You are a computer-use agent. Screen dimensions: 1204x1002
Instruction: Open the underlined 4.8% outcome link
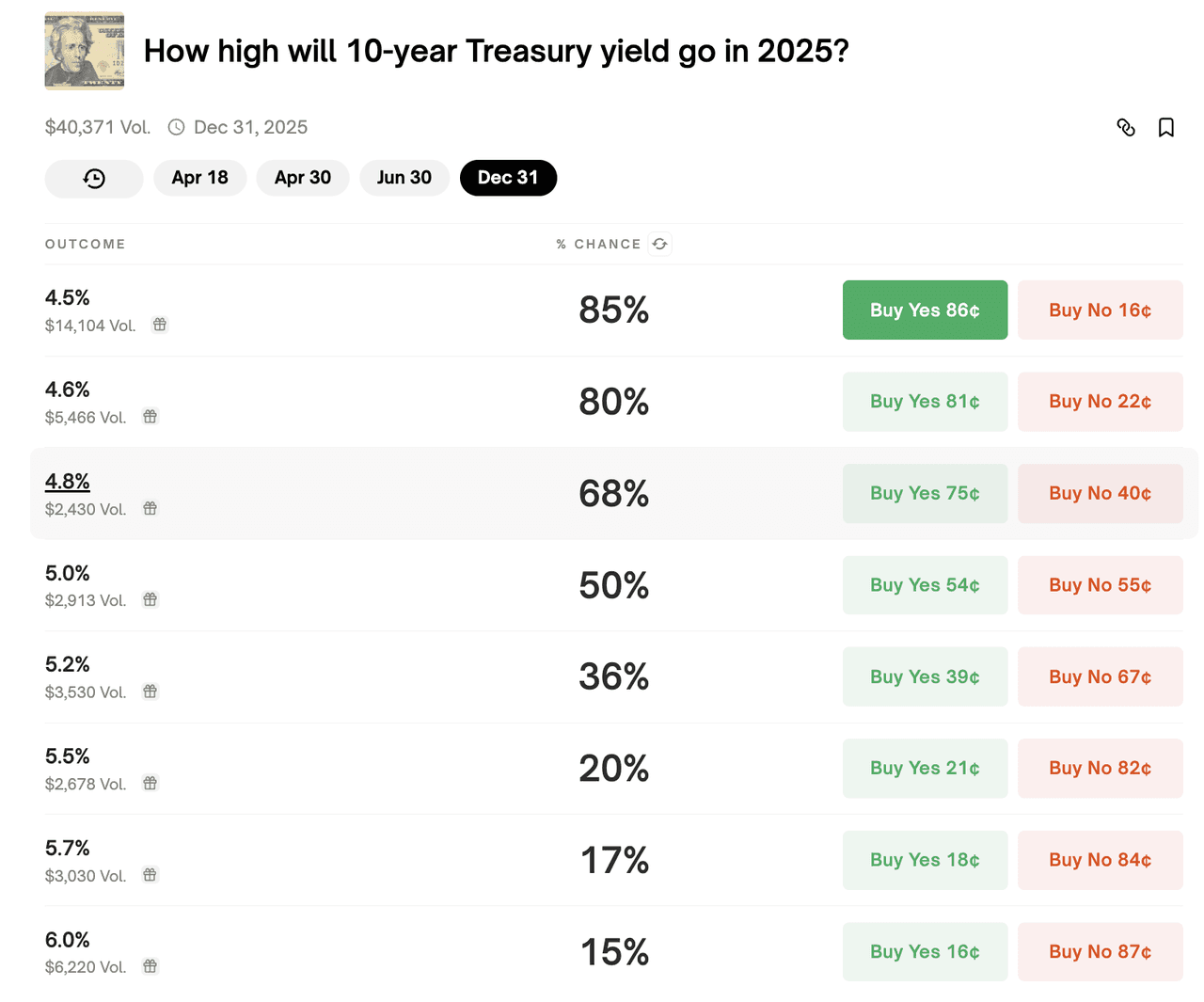point(68,482)
